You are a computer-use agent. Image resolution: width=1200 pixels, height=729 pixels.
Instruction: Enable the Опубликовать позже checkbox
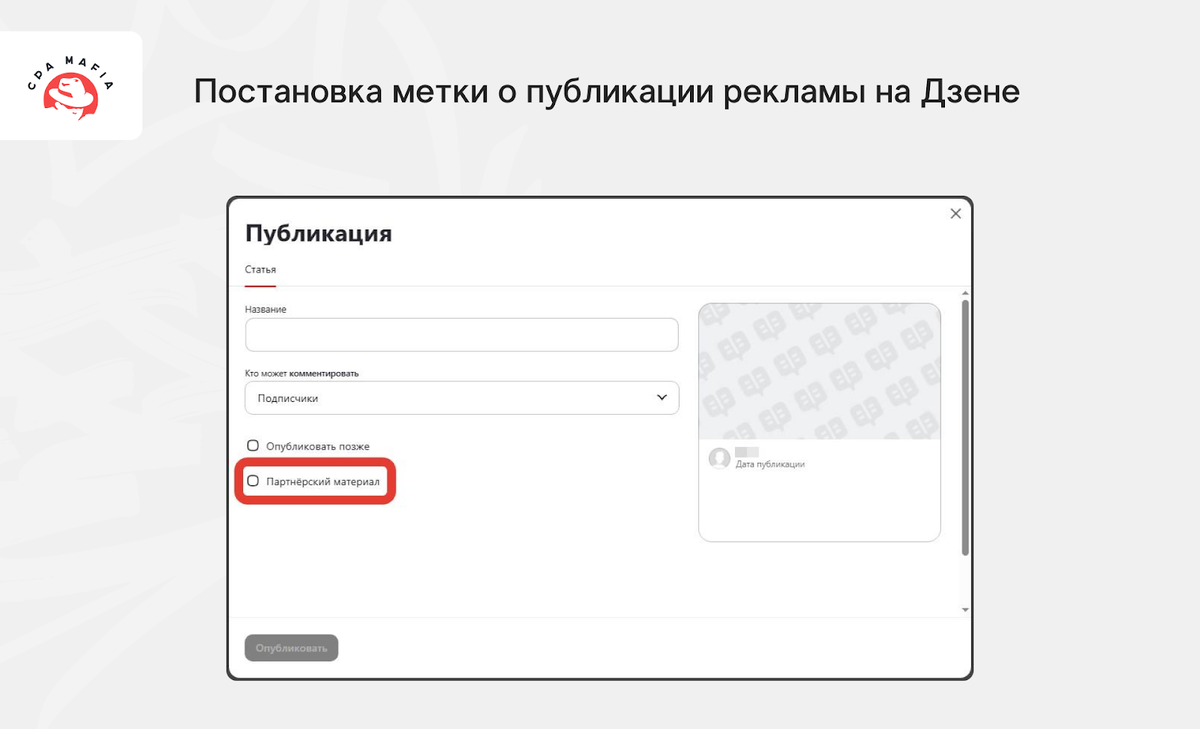click(x=252, y=444)
